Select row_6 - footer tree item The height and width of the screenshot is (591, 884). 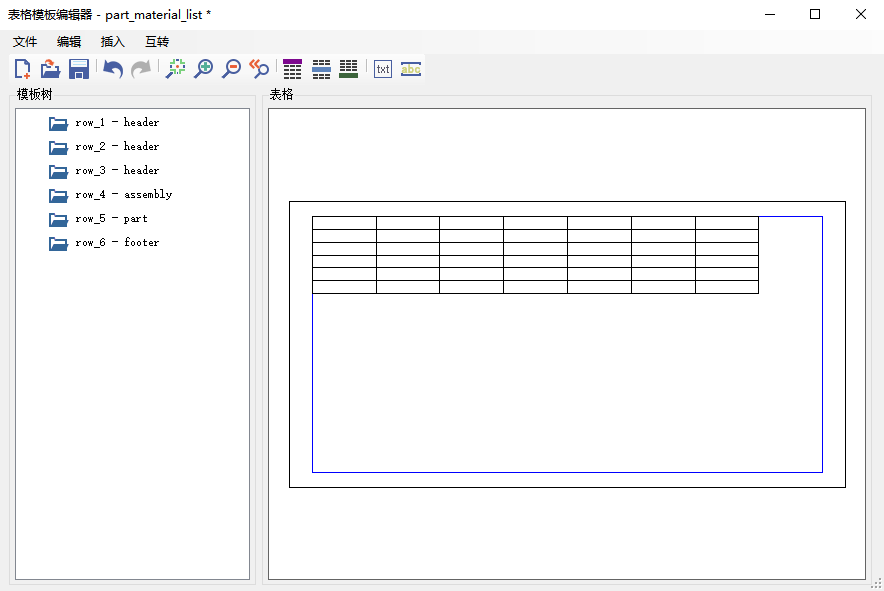pos(117,242)
